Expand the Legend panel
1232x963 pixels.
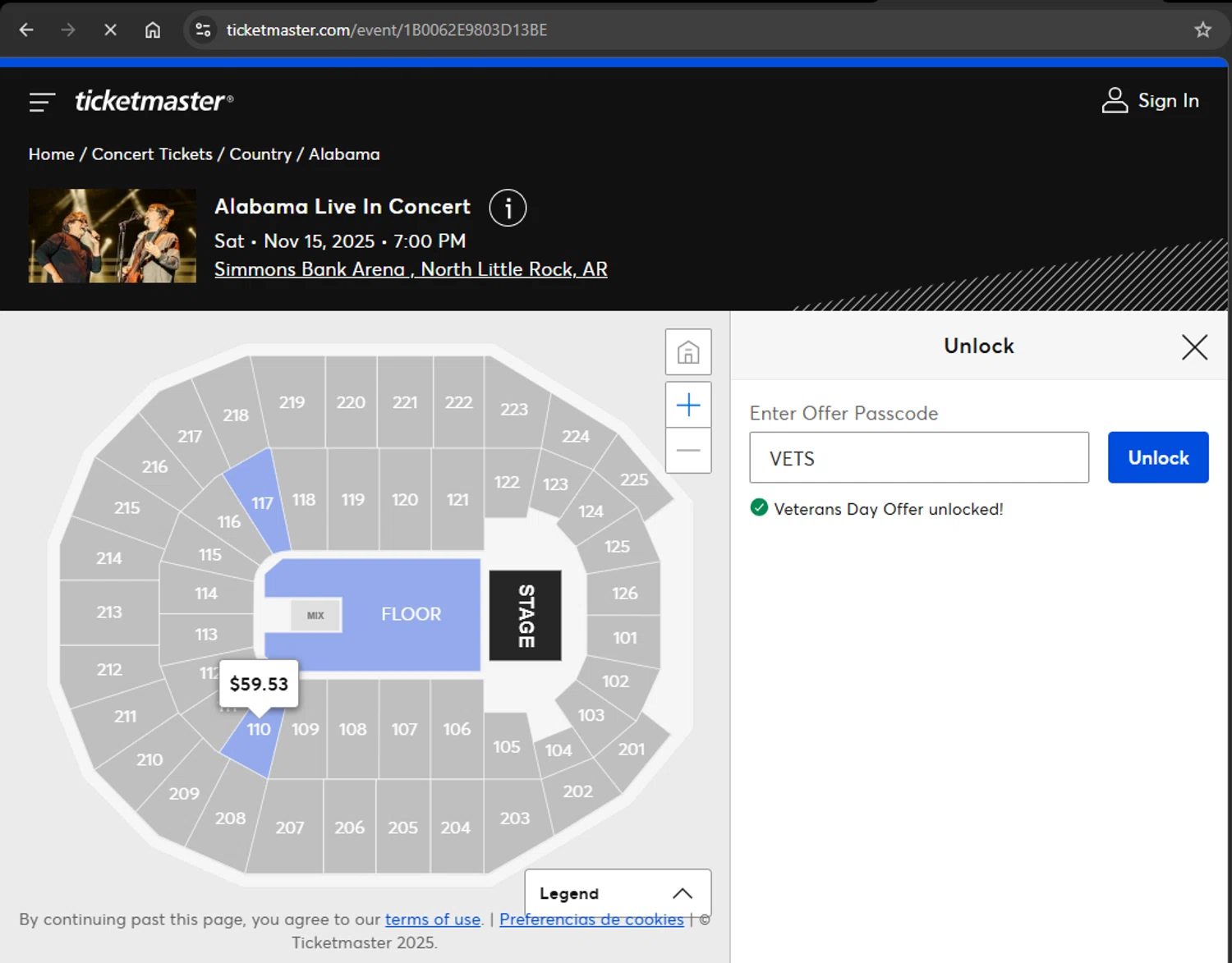pos(617,893)
